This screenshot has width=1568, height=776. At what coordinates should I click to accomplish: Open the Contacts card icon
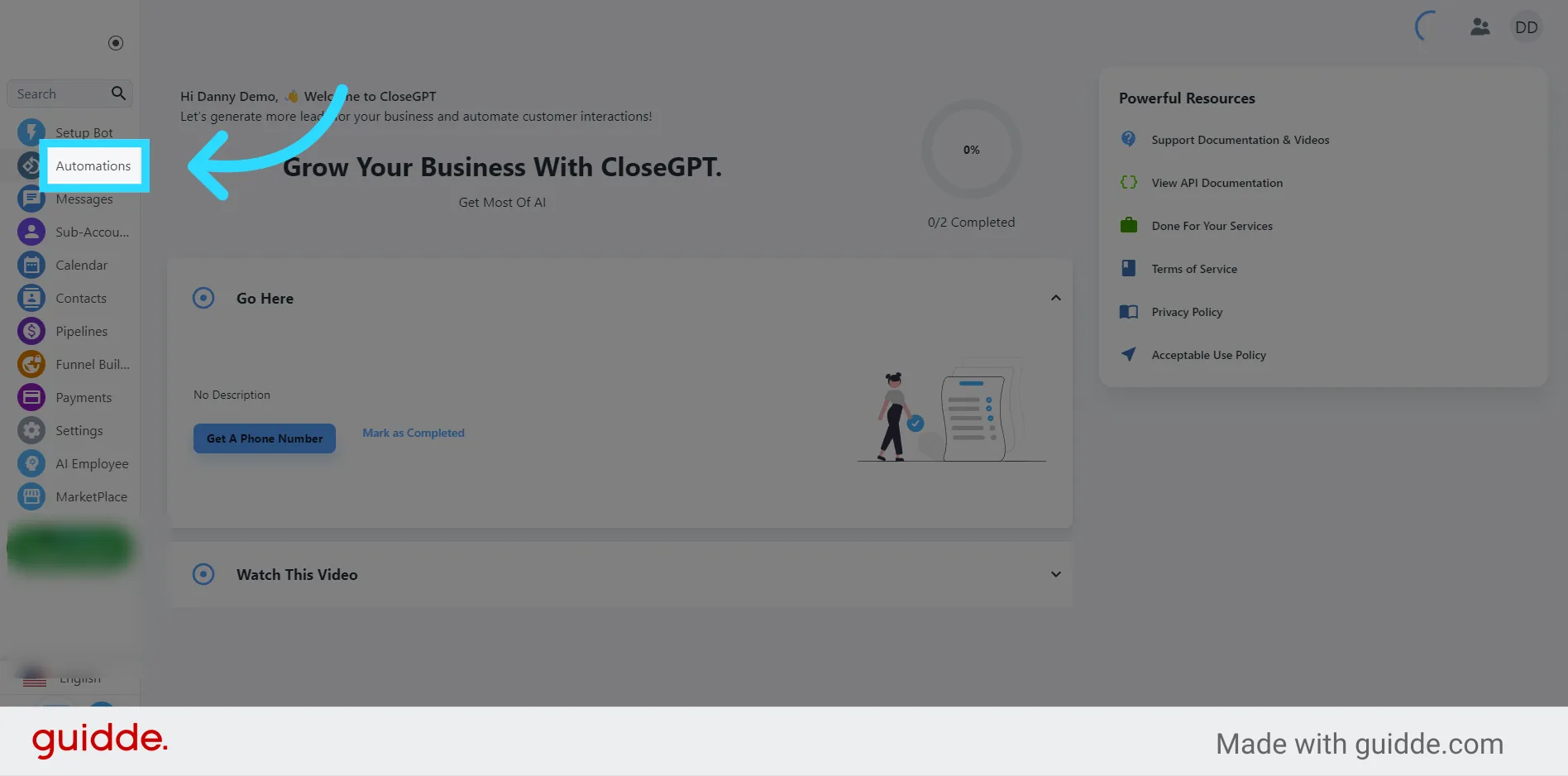31,298
